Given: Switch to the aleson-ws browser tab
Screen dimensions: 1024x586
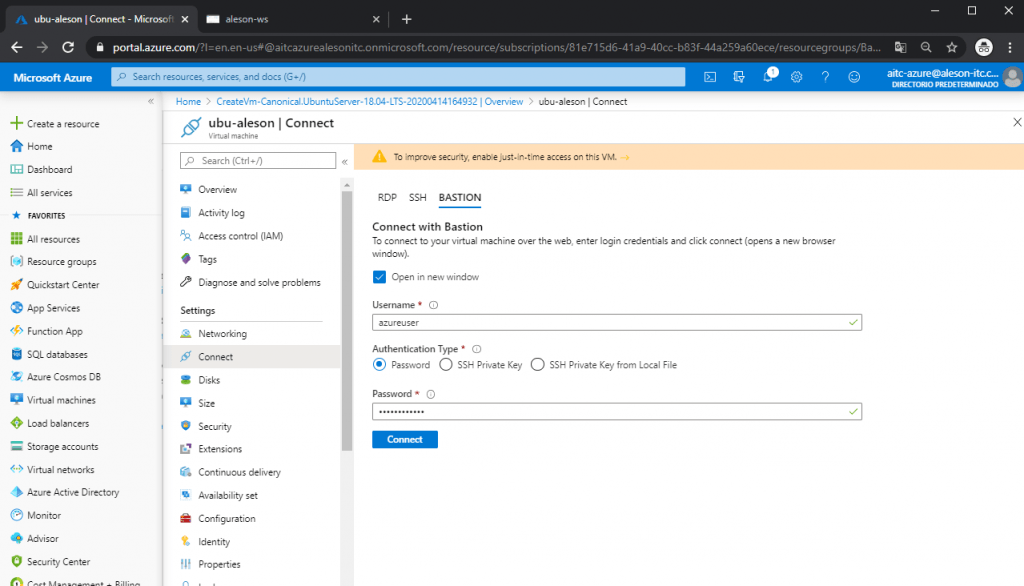Looking at the screenshot, I should (293, 19).
